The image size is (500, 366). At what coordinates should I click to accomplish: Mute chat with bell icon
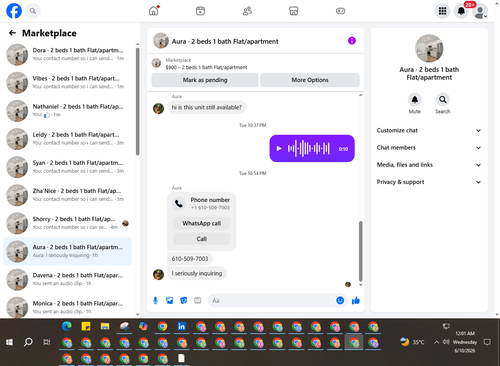pos(415,100)
